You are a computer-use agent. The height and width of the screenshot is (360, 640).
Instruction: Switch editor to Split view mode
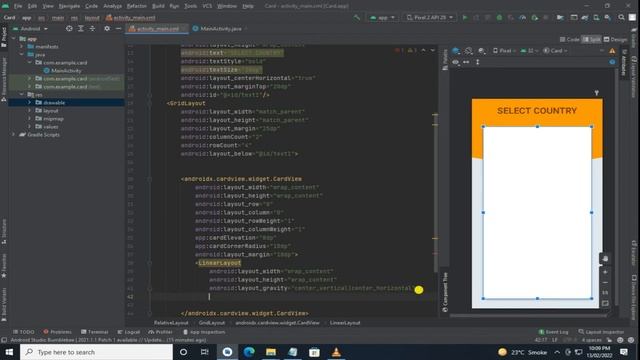pyautogui.click(x=591, y=40)
